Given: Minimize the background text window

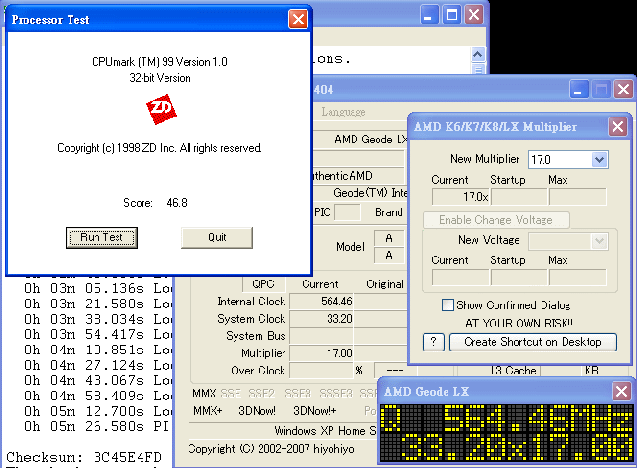Looking at the screenshot, I should coord(429,15).
